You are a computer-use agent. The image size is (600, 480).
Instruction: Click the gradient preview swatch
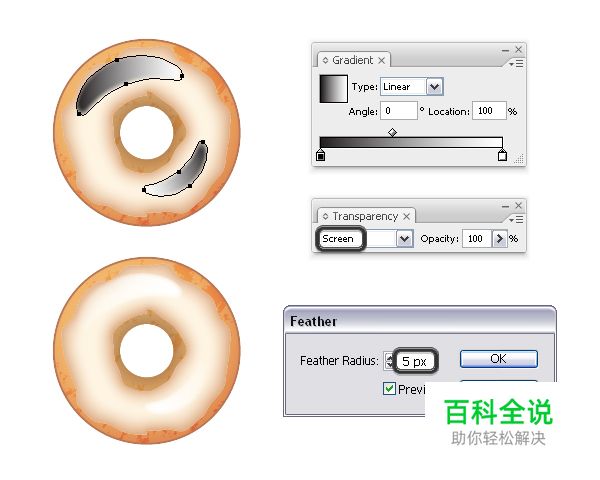(x=334, y=89)
